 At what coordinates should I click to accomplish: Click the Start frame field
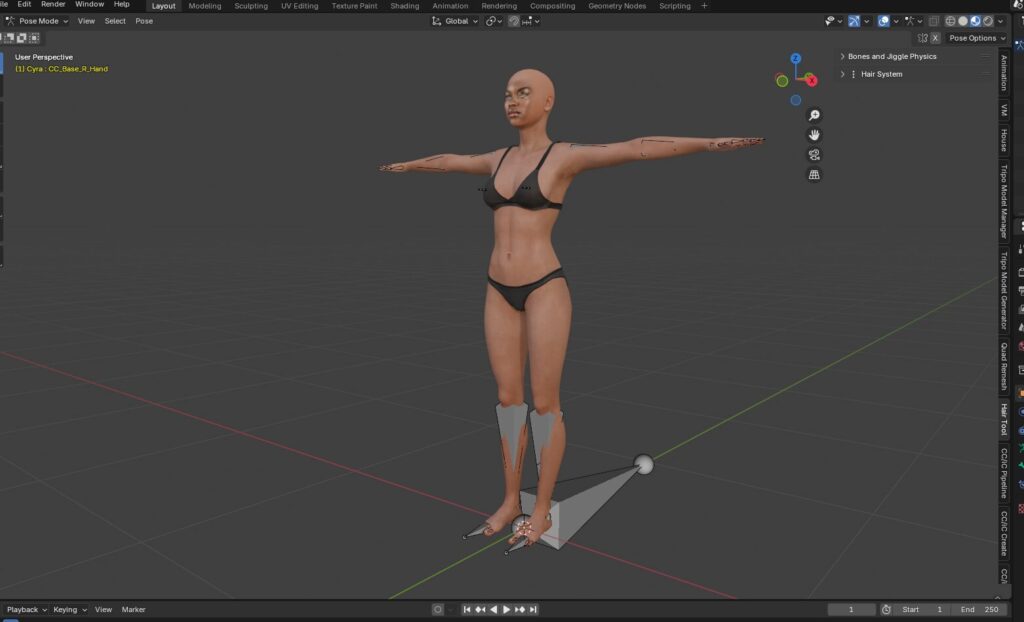click(923, 610)
